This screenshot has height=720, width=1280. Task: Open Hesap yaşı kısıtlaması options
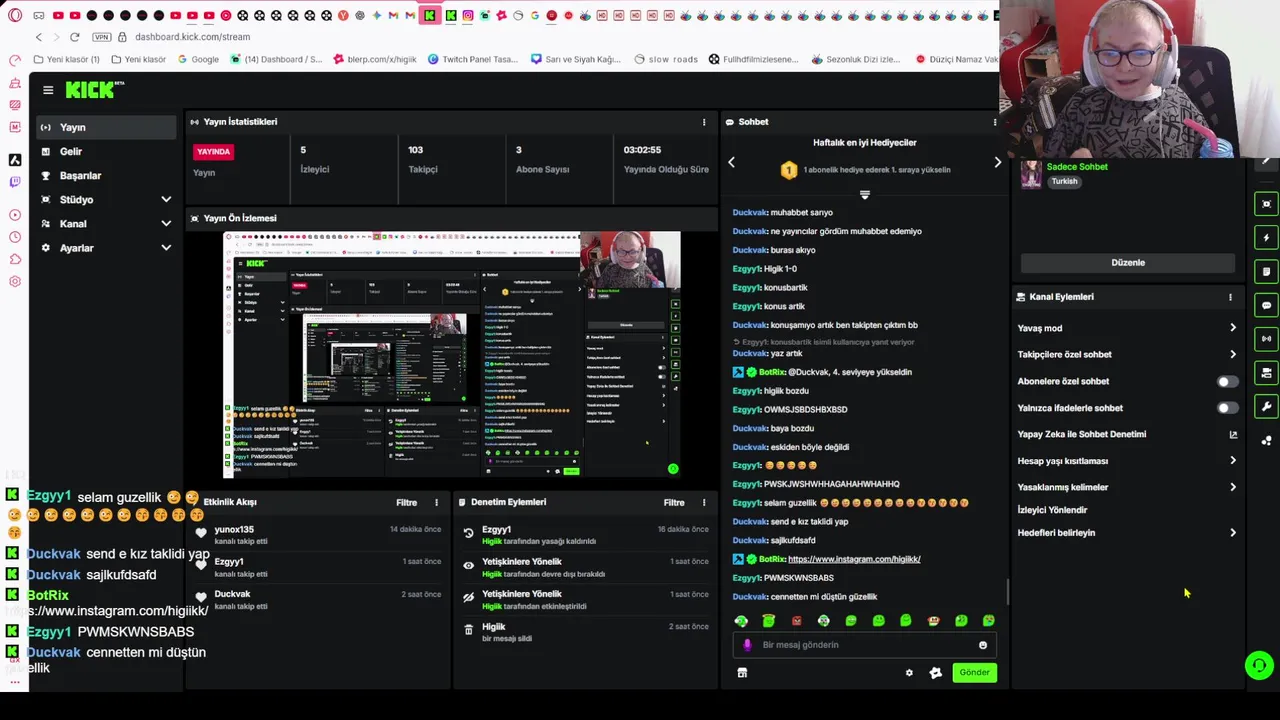click(x=1127, y=461)
